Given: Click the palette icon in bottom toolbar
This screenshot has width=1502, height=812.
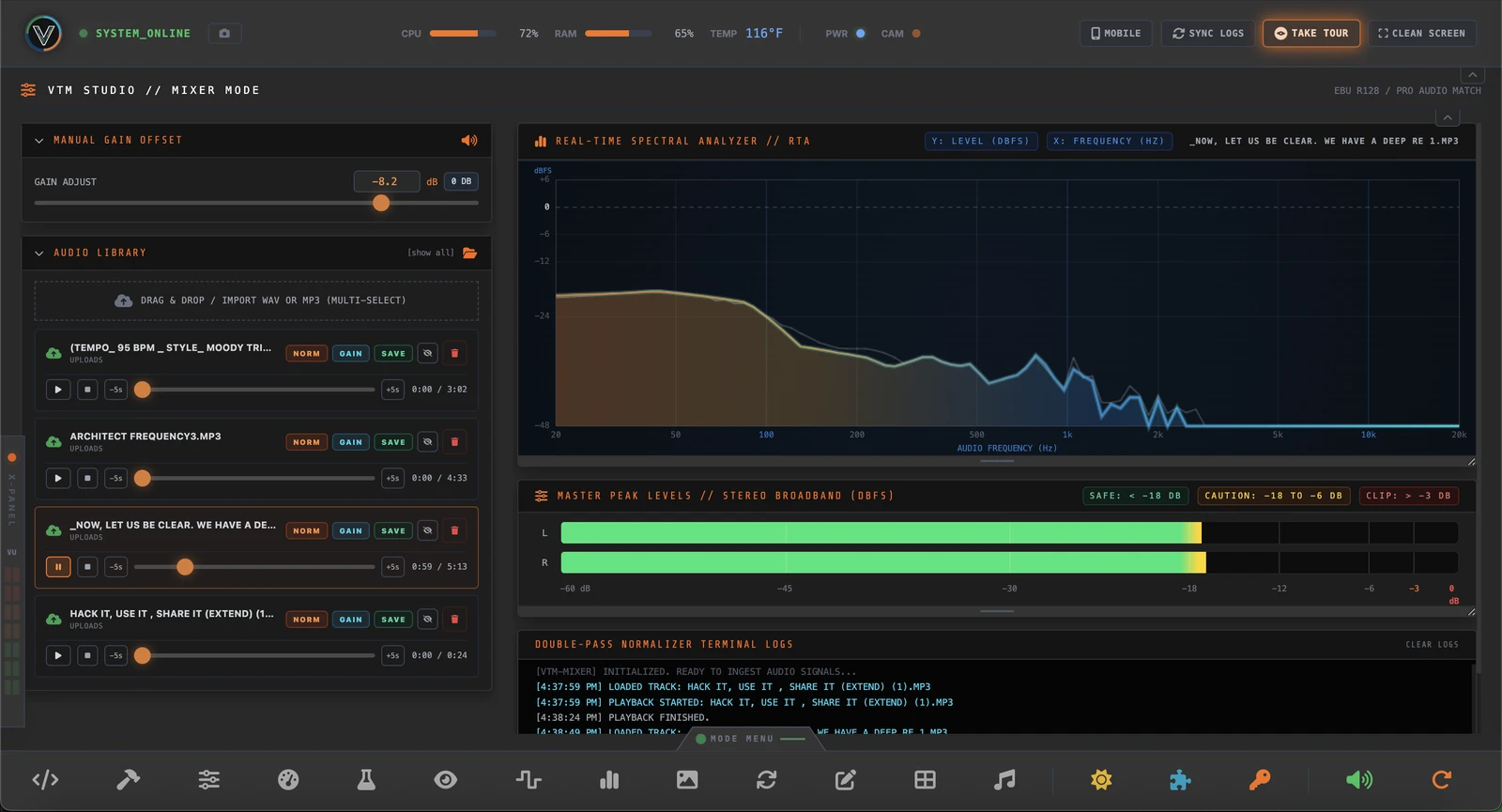Looking at the screenshot, I should coord(288,779).
